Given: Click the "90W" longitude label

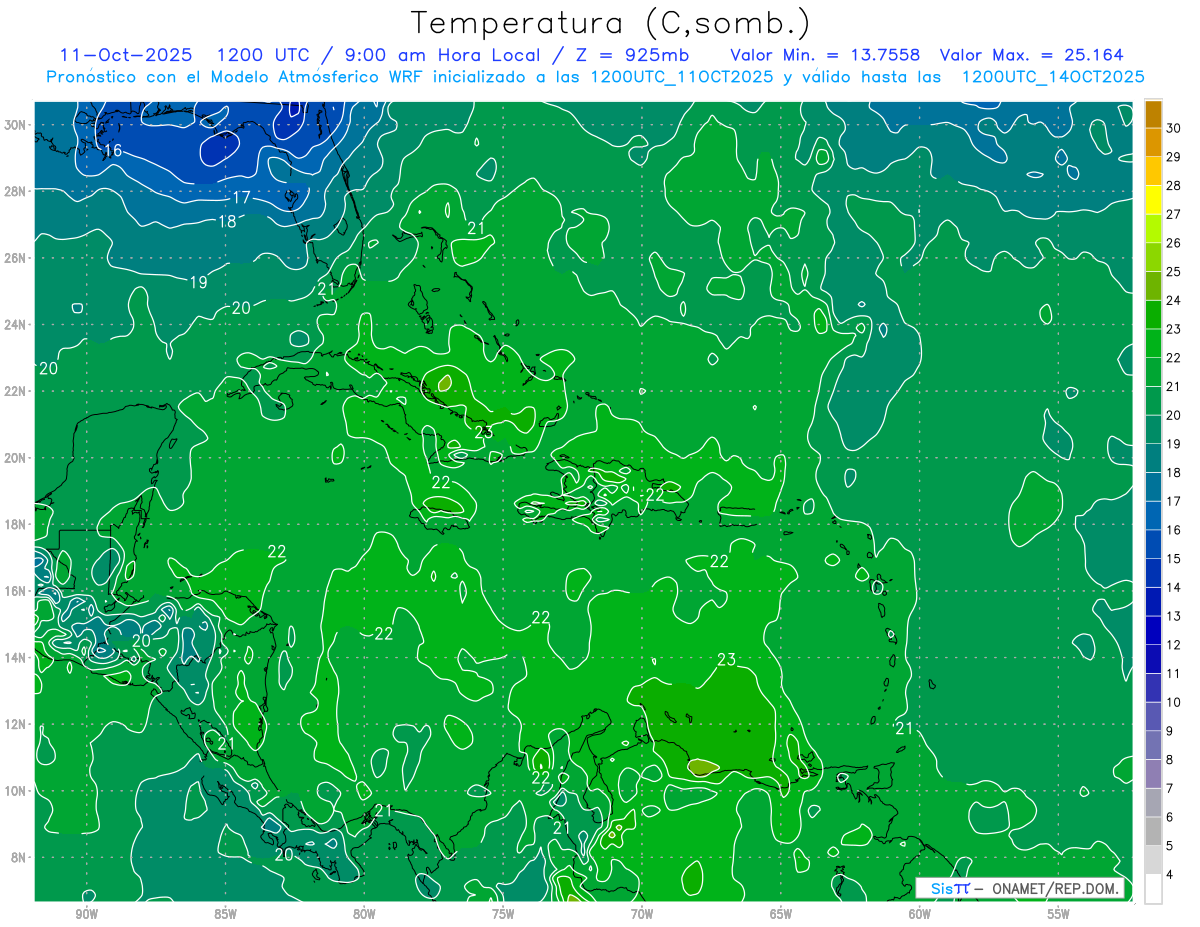Looking at the screenshot, I should tap(86, 914).
